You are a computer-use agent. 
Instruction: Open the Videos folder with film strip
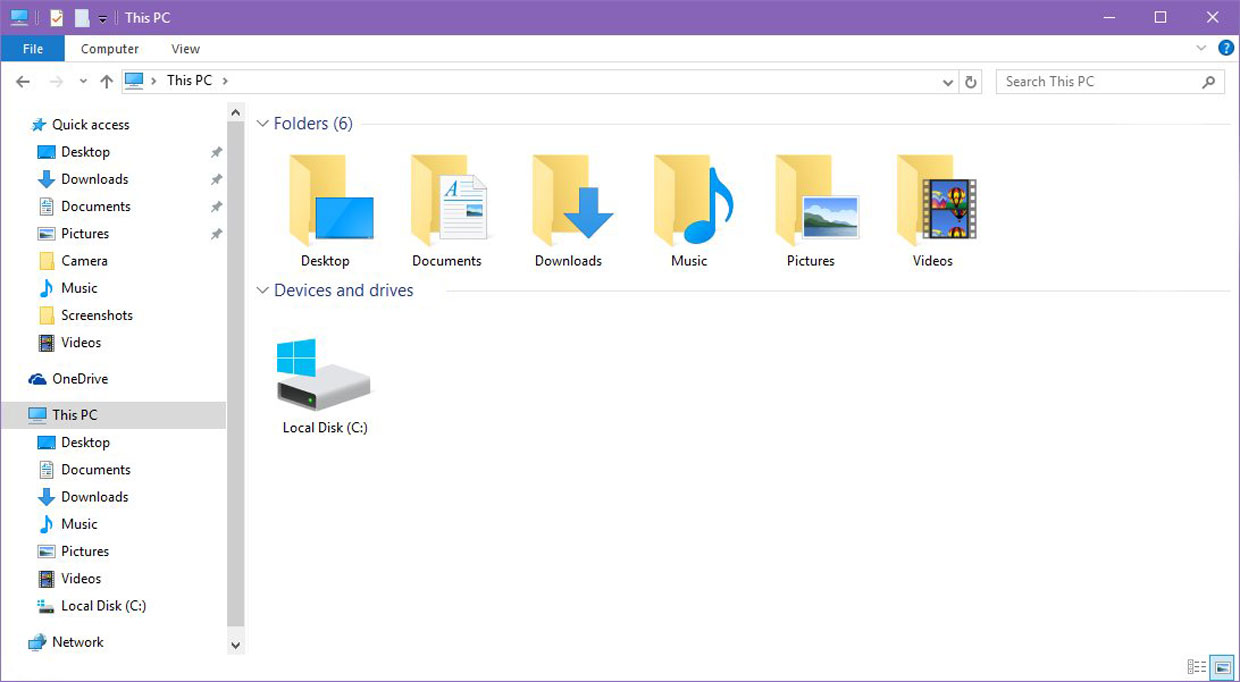click(933, 203)
